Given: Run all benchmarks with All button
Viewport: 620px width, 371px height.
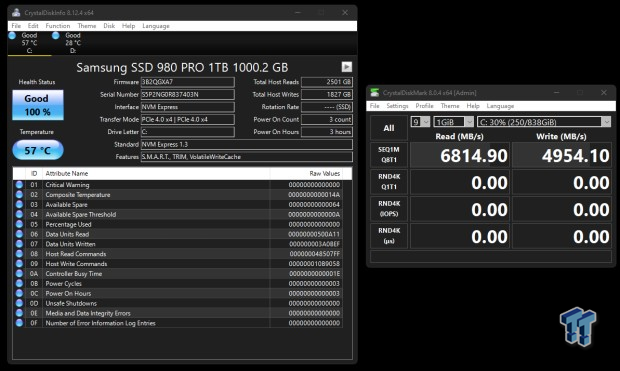Looking at the screenshot, I should coord(389,128).
